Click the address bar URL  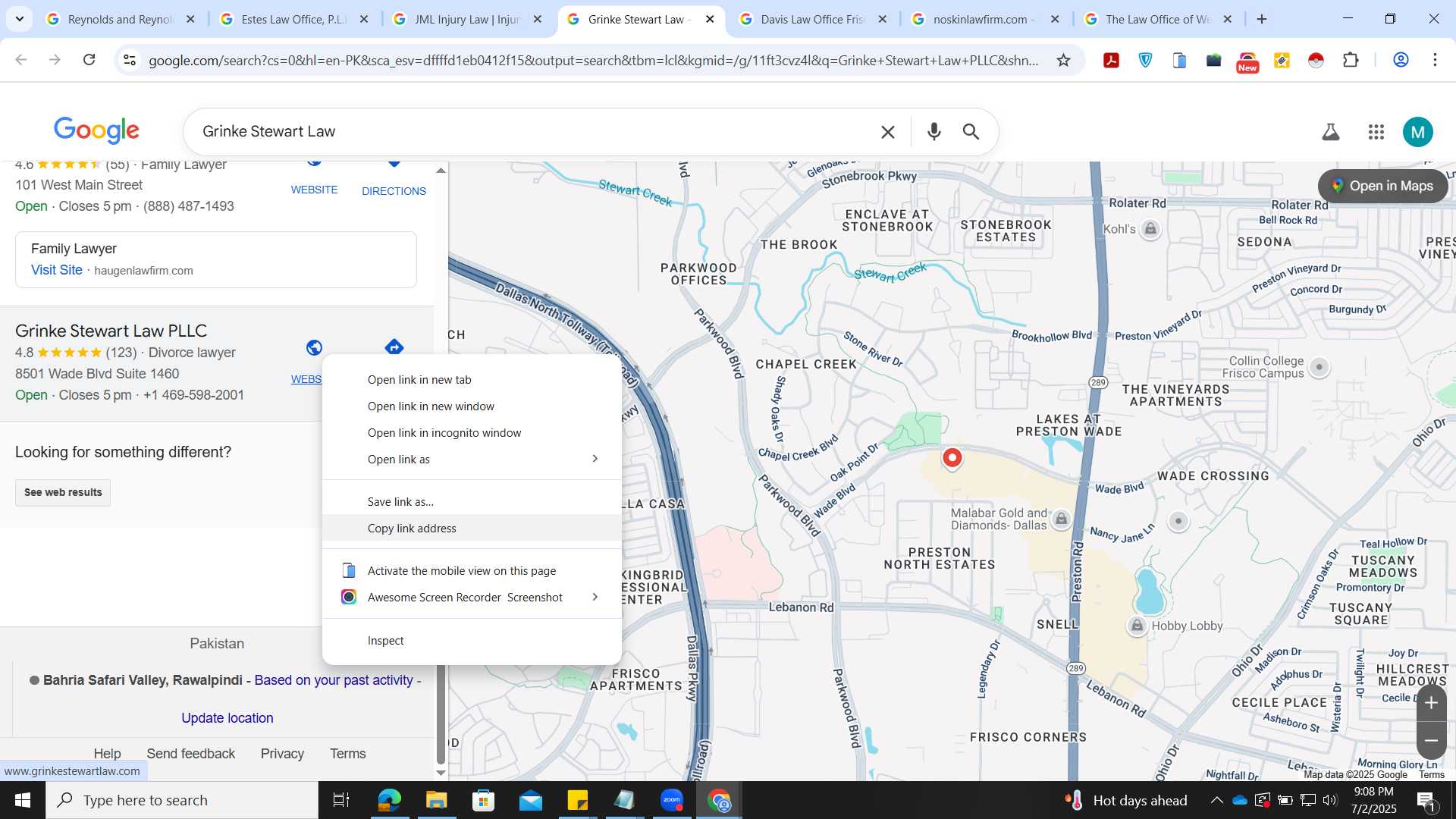coord(593,61)
